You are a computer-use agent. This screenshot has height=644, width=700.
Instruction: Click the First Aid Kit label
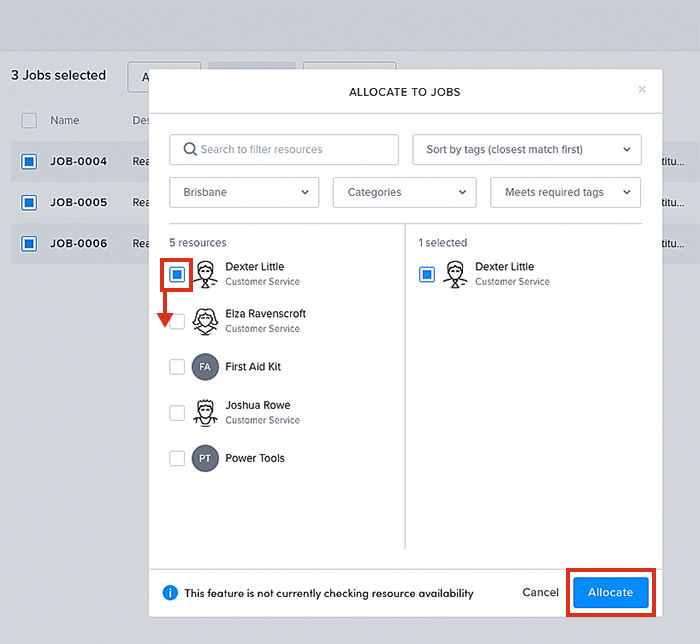click(253, 367)
